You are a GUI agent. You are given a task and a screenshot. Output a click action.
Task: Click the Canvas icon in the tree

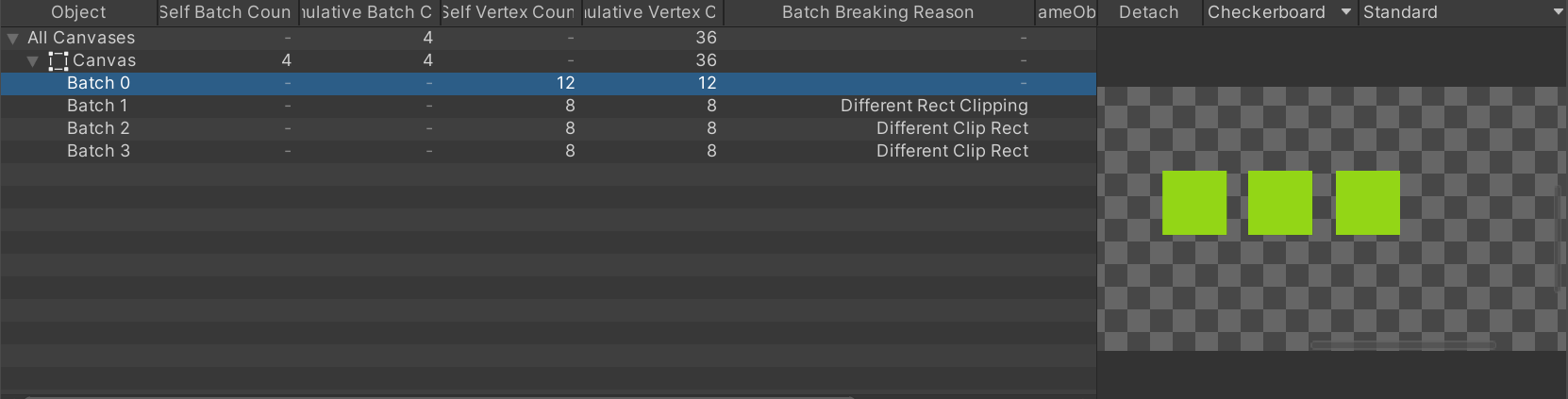(x=58, y=60)
